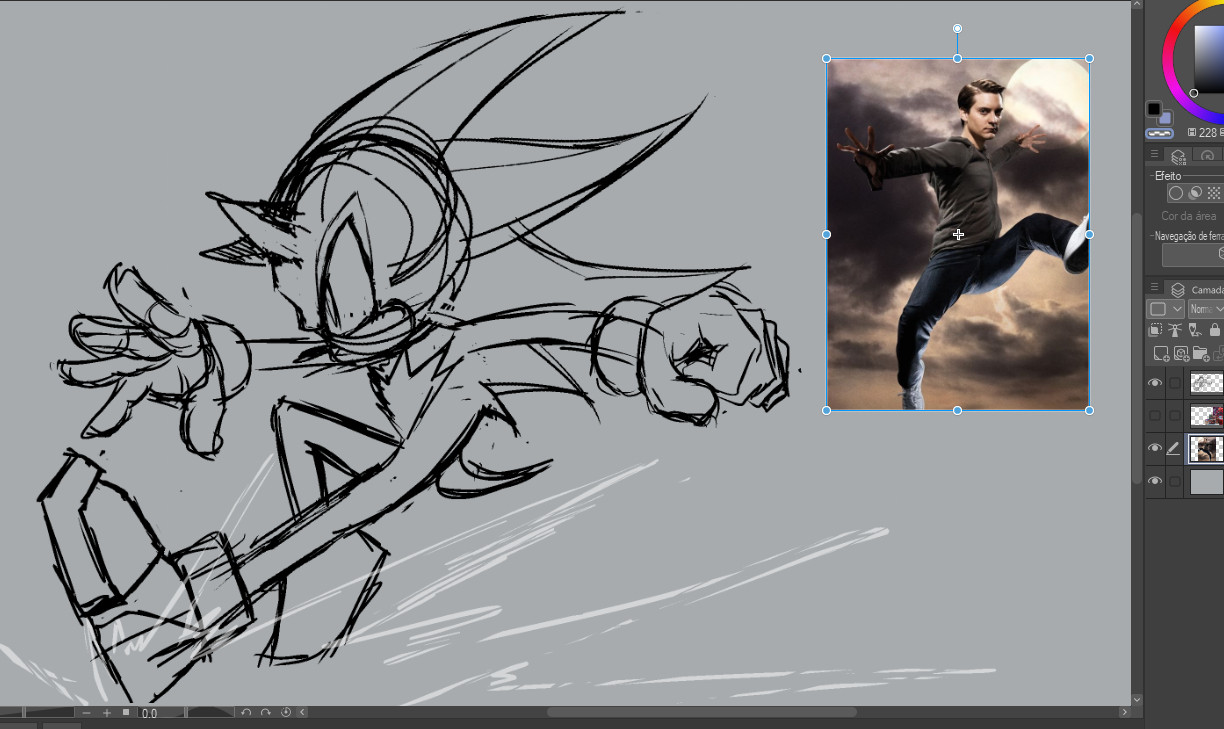The height and width of the screenshot is (729, 1224).
Task: Click the horizontal scrollbar right arrow
Action: tap(1125, 713)
